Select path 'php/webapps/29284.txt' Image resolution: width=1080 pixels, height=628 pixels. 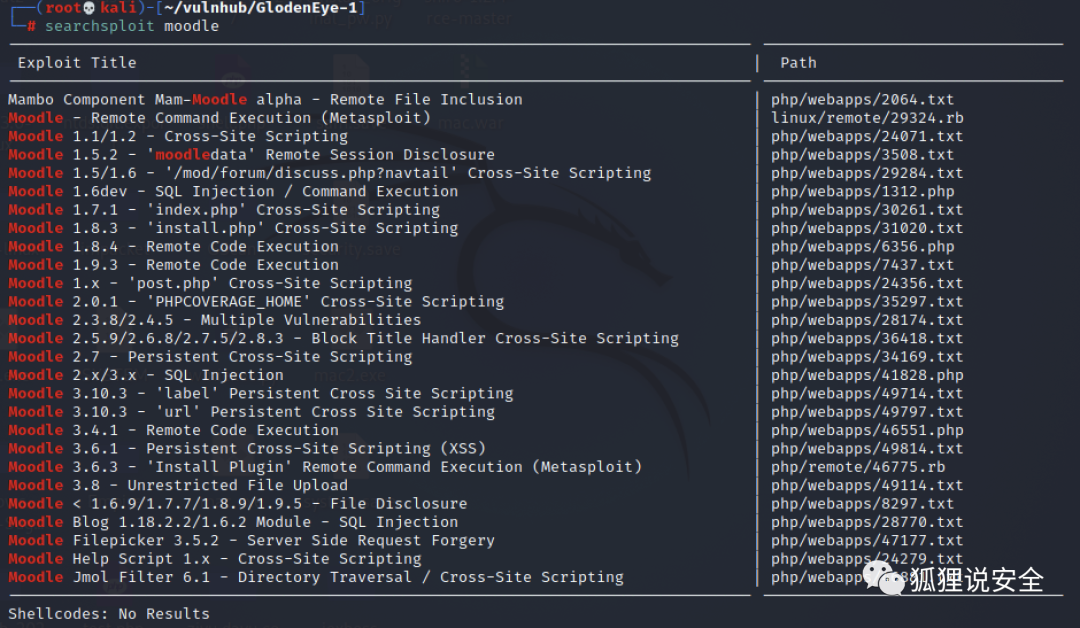coord(867,173)
